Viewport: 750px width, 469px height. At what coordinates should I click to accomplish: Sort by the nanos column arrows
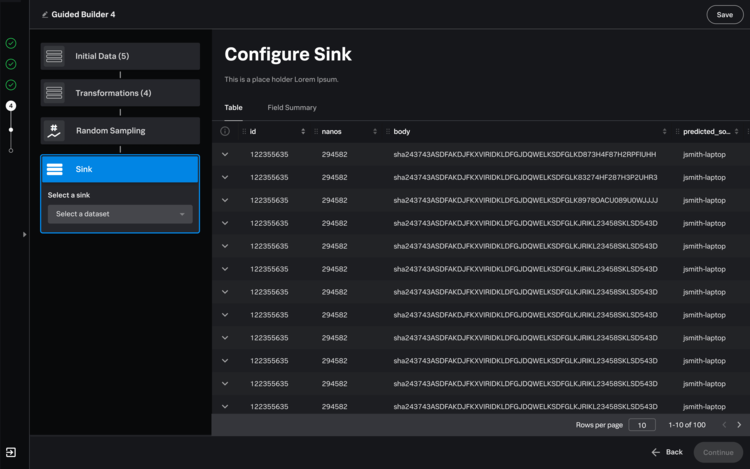(x=375, y=131)
